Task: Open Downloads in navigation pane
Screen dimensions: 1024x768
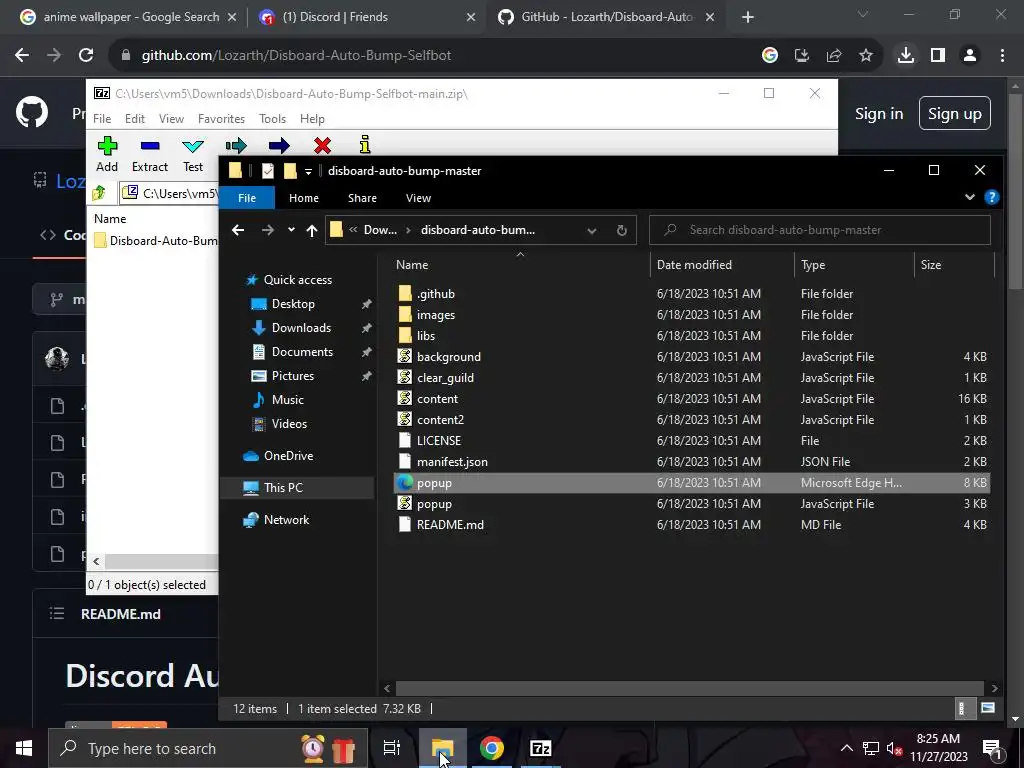Action: [301, 328]
